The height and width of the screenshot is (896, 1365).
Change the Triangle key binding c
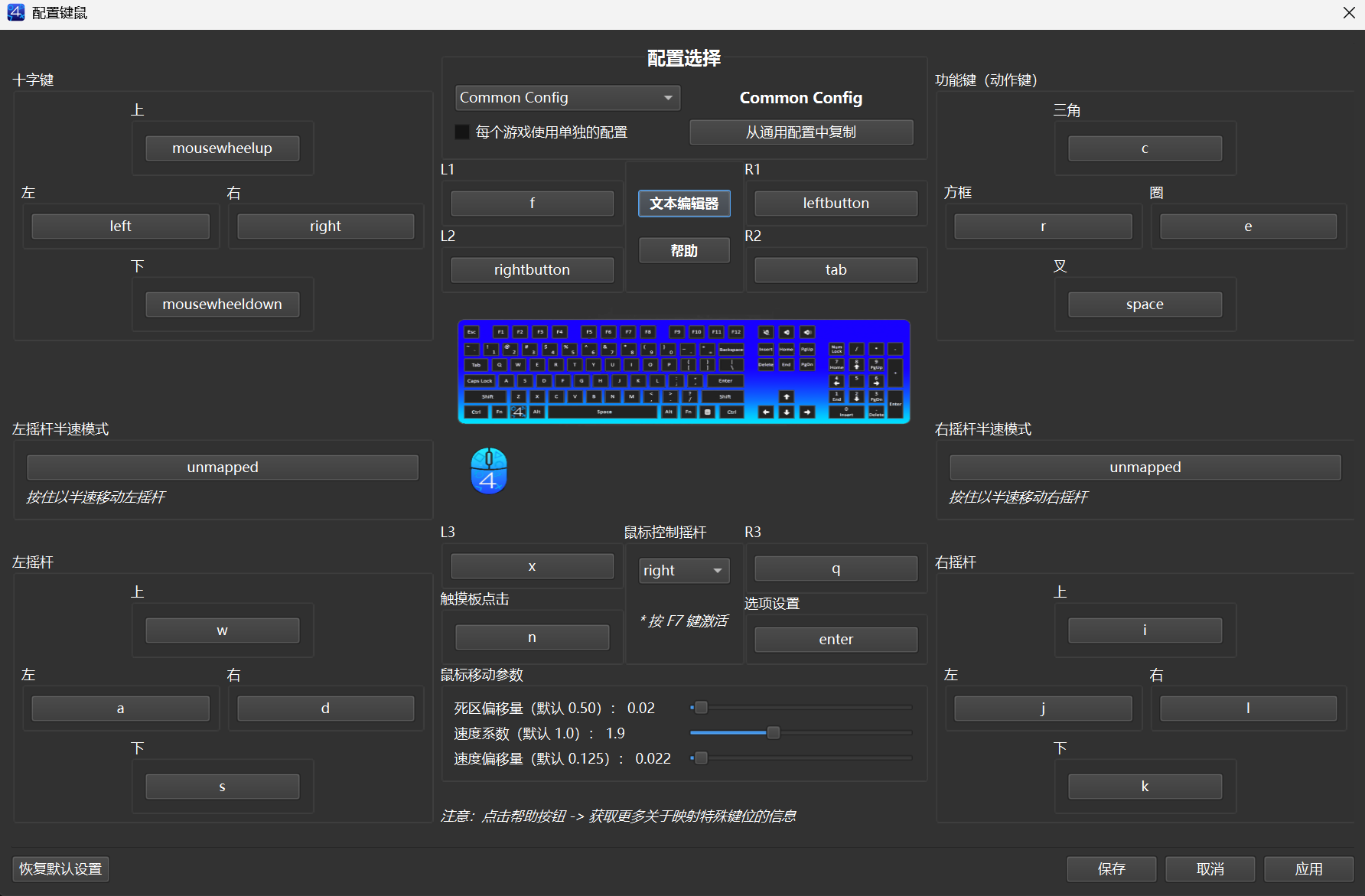1145,148
